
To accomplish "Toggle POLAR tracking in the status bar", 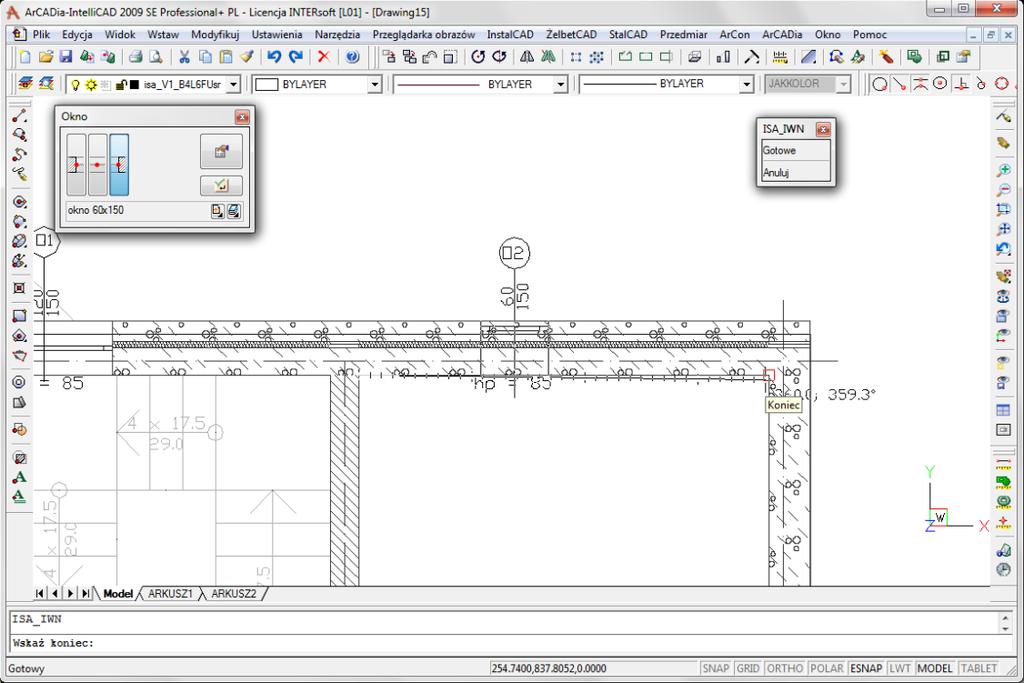I will (x=826, y=669).
